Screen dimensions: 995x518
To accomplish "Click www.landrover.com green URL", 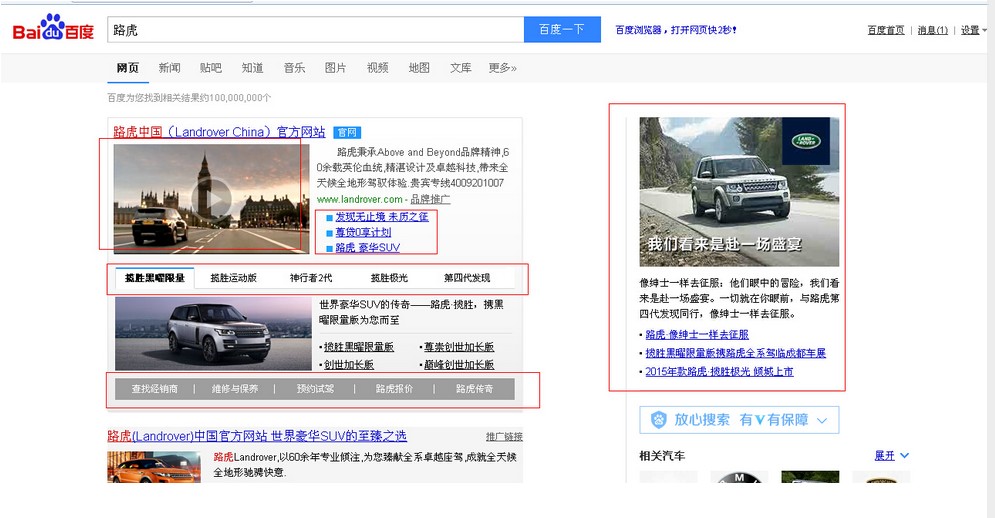I will point(359,199).
